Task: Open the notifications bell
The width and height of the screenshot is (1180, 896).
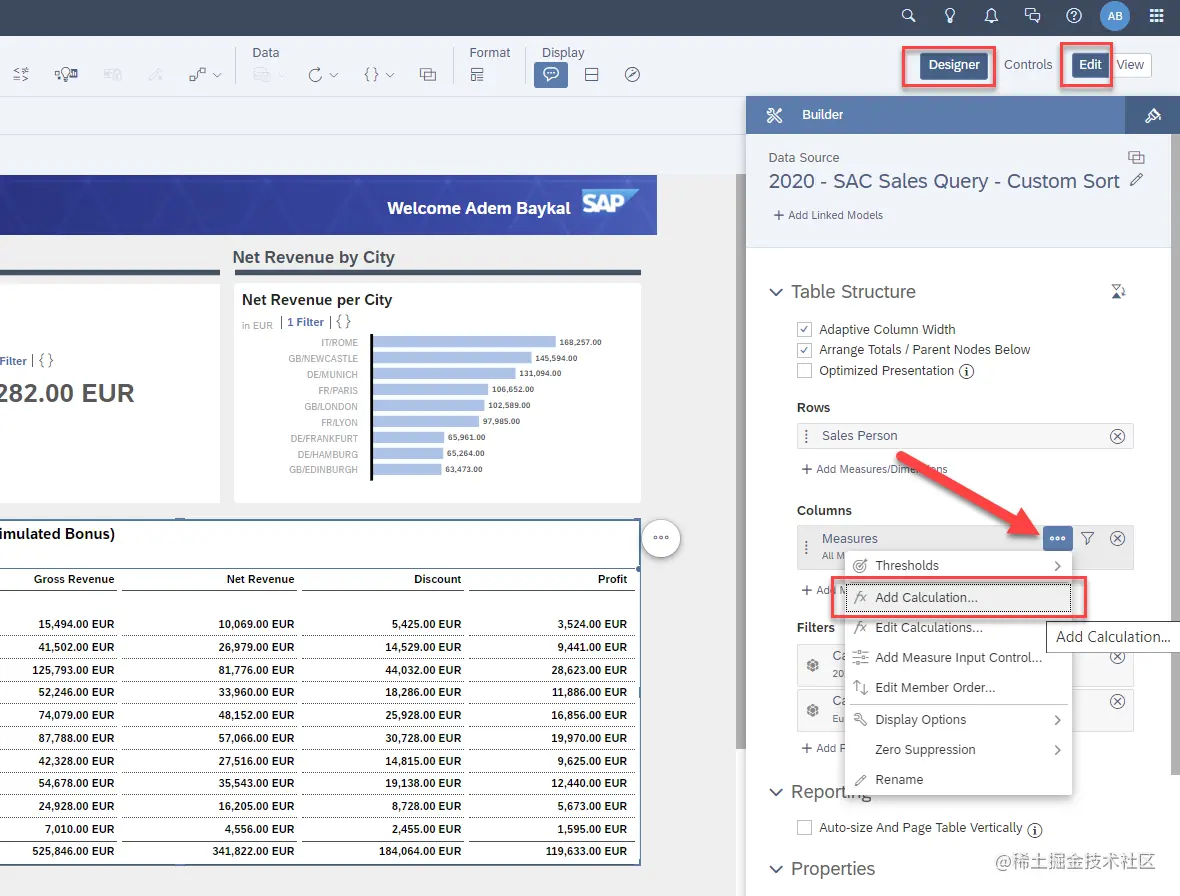Action: pos(991,16)
